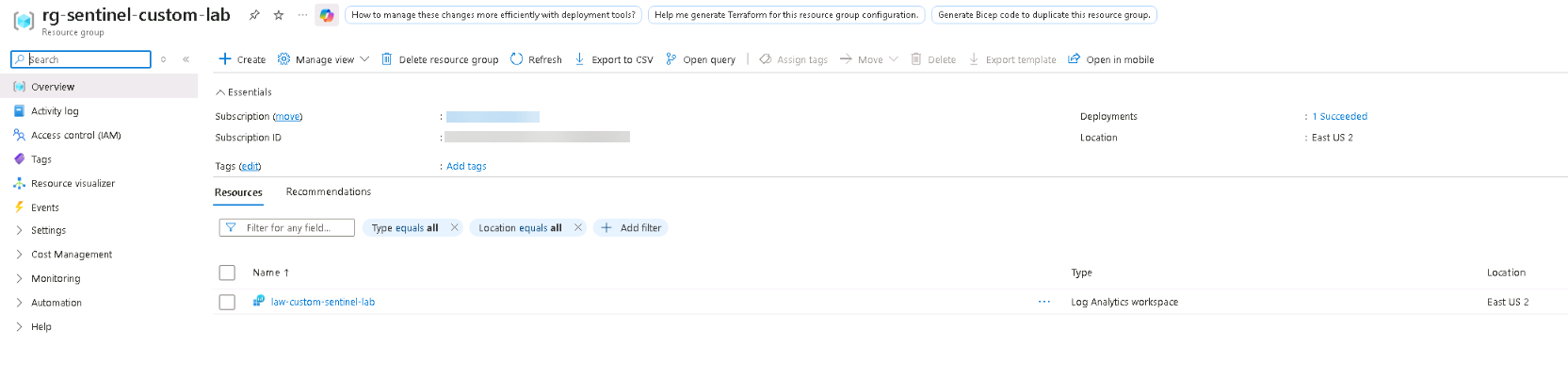Click the Subscription move link
Screen dimensions: 1568x380
287,117
